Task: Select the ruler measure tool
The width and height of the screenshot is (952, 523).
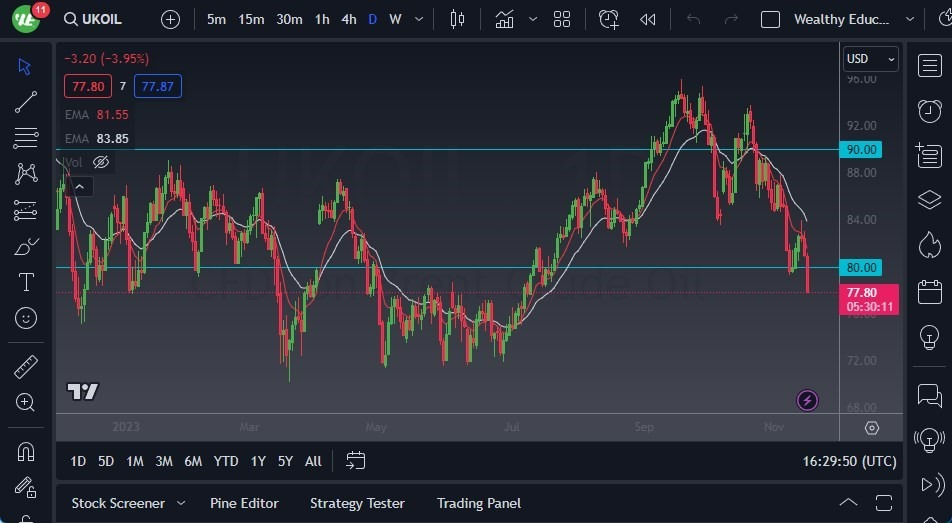Action: (26, 367)
